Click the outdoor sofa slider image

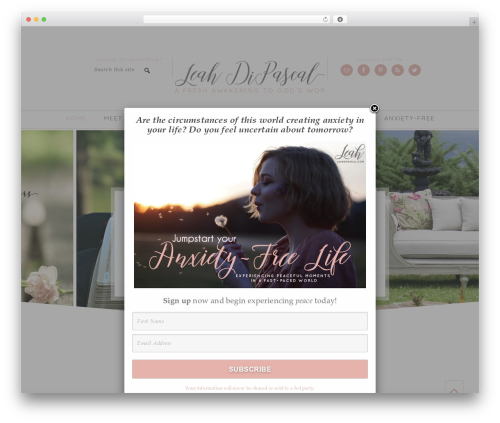(427, 218)
